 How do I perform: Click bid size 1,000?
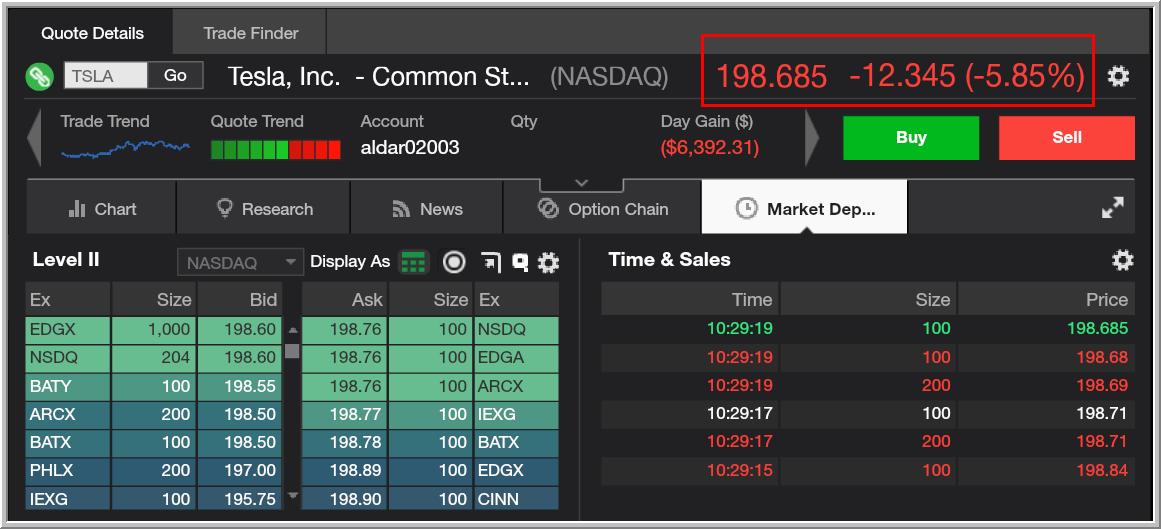click(x=153, y=330)
